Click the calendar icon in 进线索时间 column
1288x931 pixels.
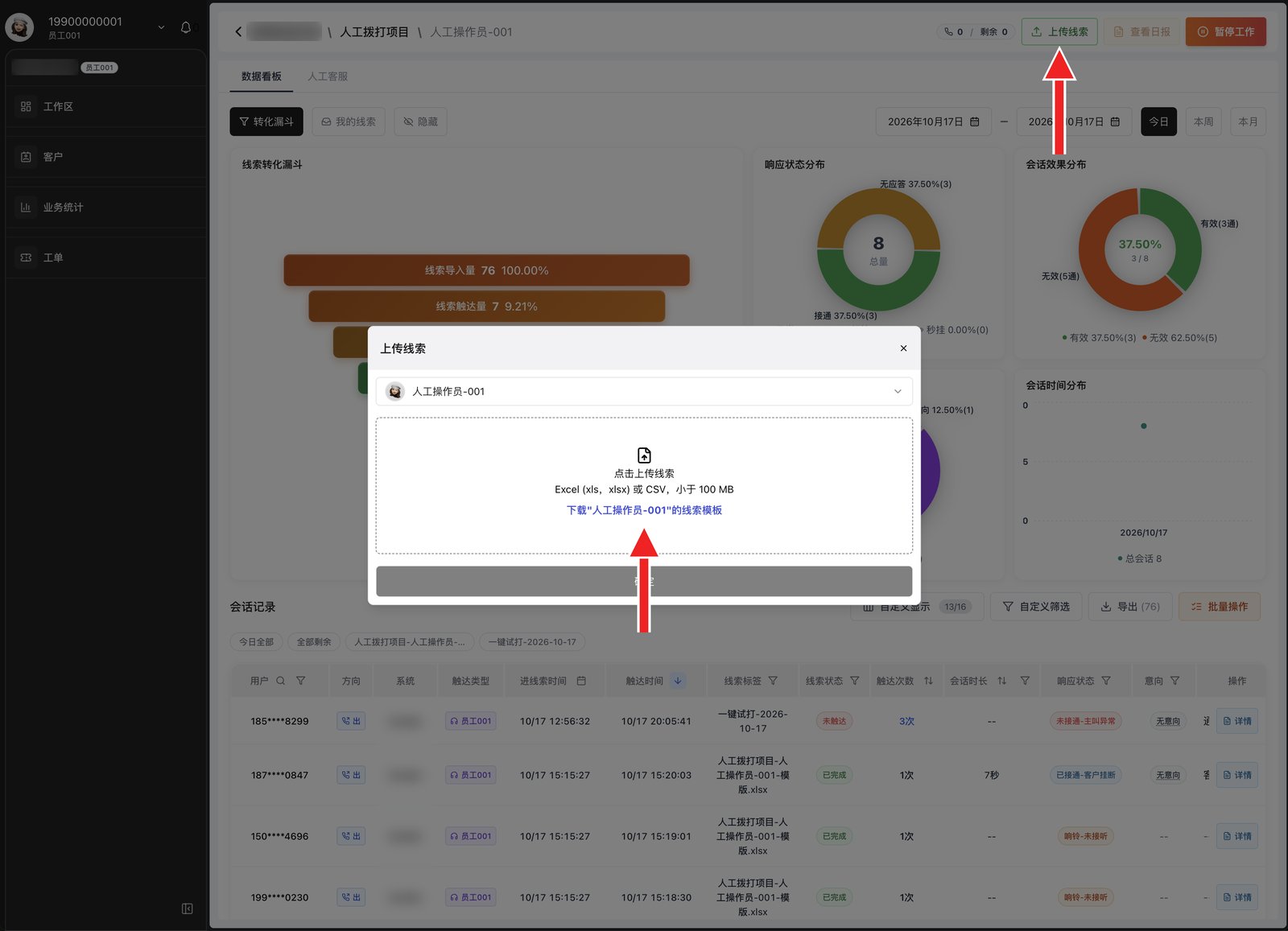click(x=581, y=681)
